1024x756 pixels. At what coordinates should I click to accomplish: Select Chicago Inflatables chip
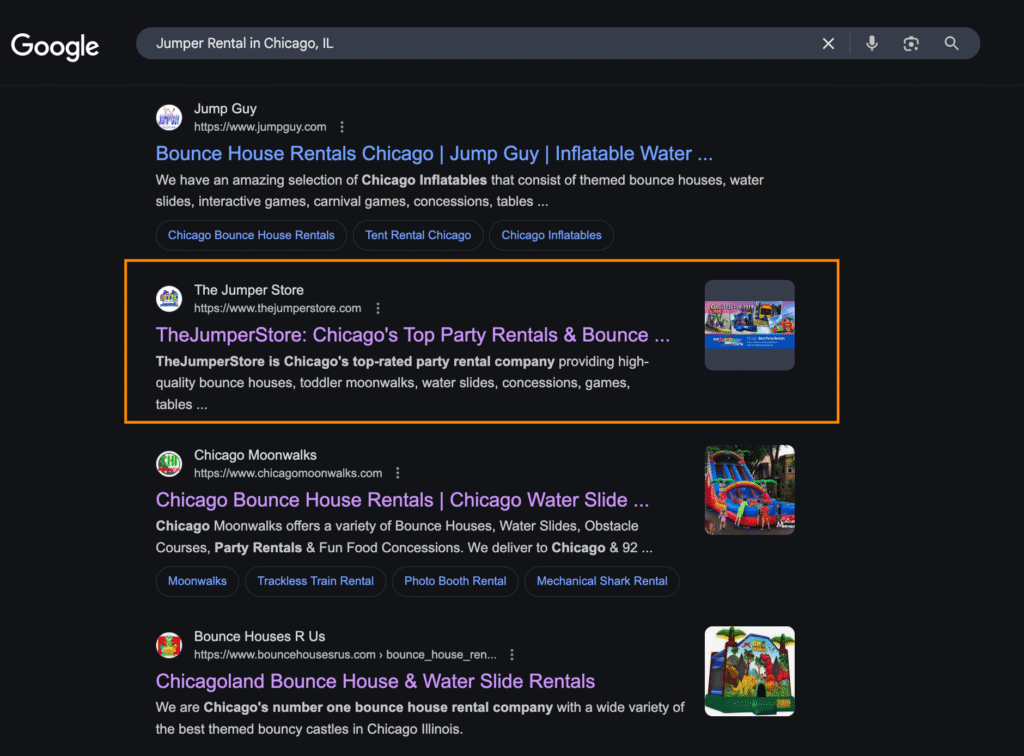(551, 235)
